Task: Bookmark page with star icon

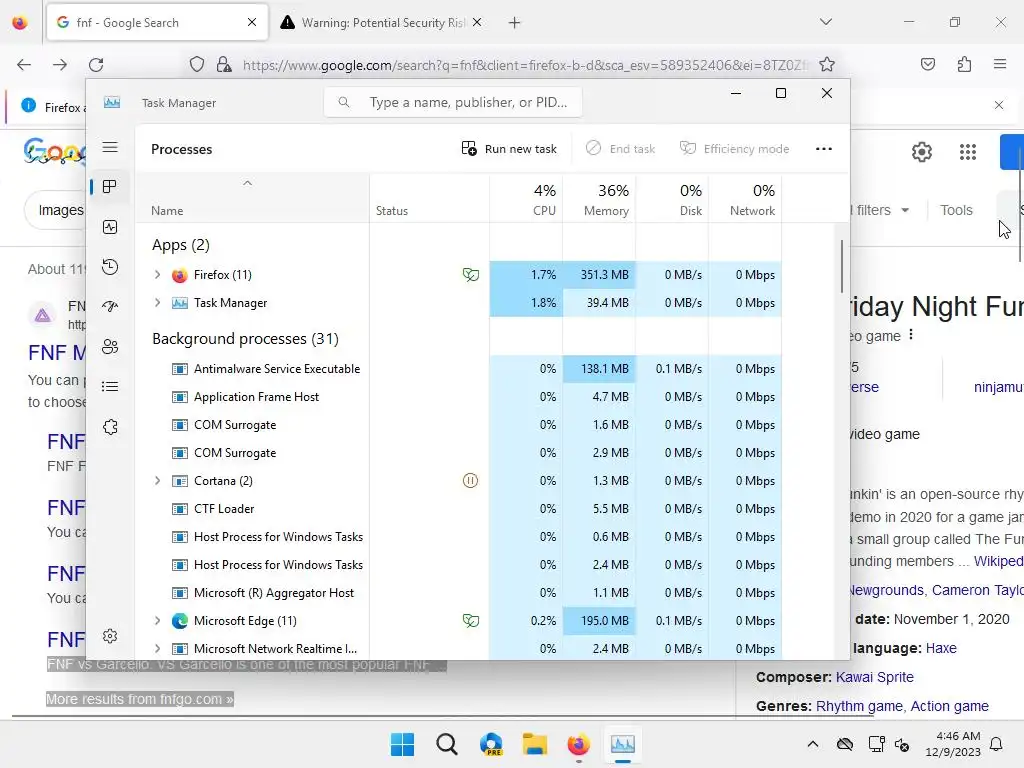Action: click(x=827, y=65)
